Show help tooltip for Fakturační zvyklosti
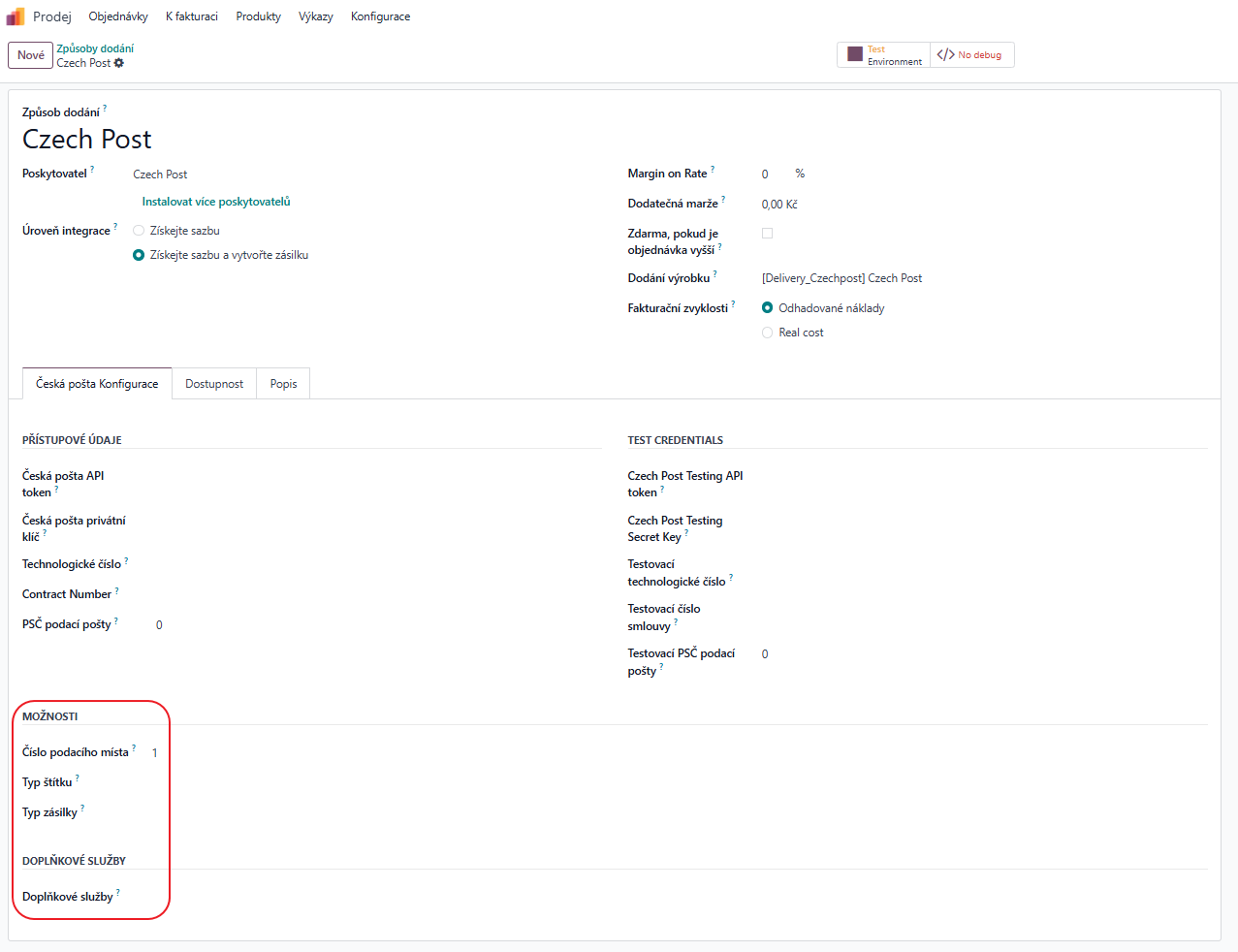 tap(733, 304)
